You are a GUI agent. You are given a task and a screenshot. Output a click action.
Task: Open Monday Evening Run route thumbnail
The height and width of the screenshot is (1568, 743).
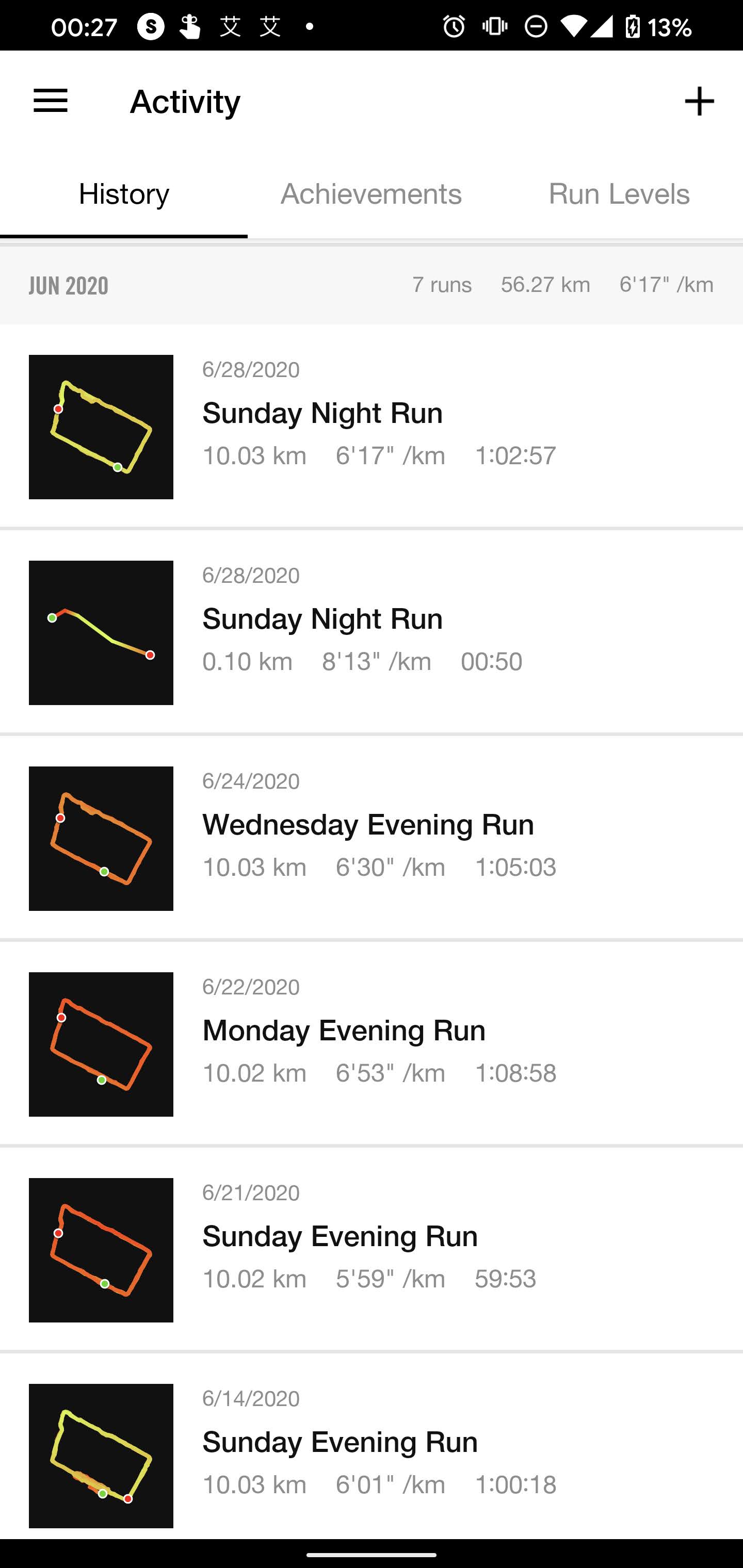pyautogui.click(x=101, y=1044)
